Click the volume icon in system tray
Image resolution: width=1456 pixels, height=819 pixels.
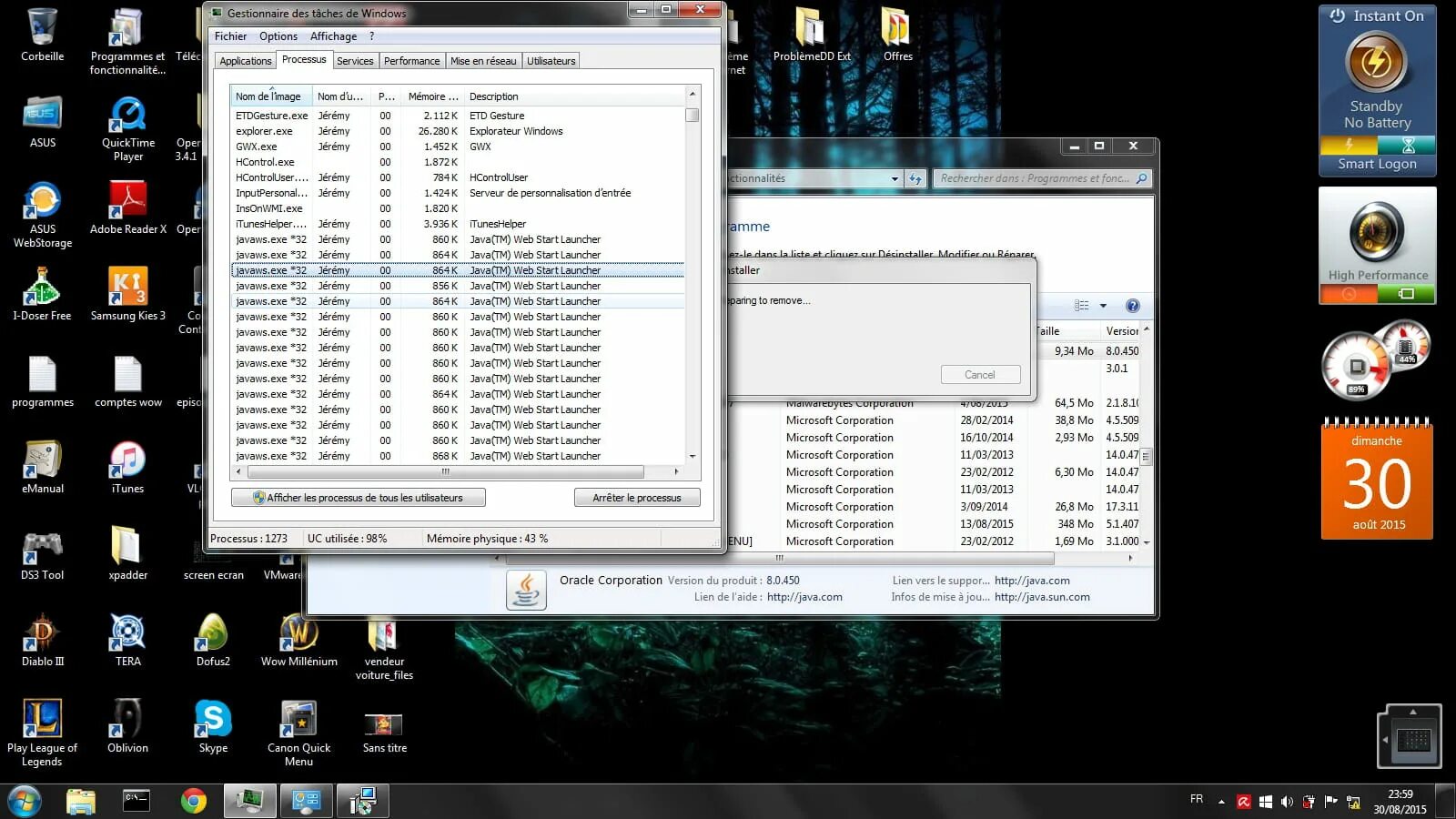tap(1287, 802)
